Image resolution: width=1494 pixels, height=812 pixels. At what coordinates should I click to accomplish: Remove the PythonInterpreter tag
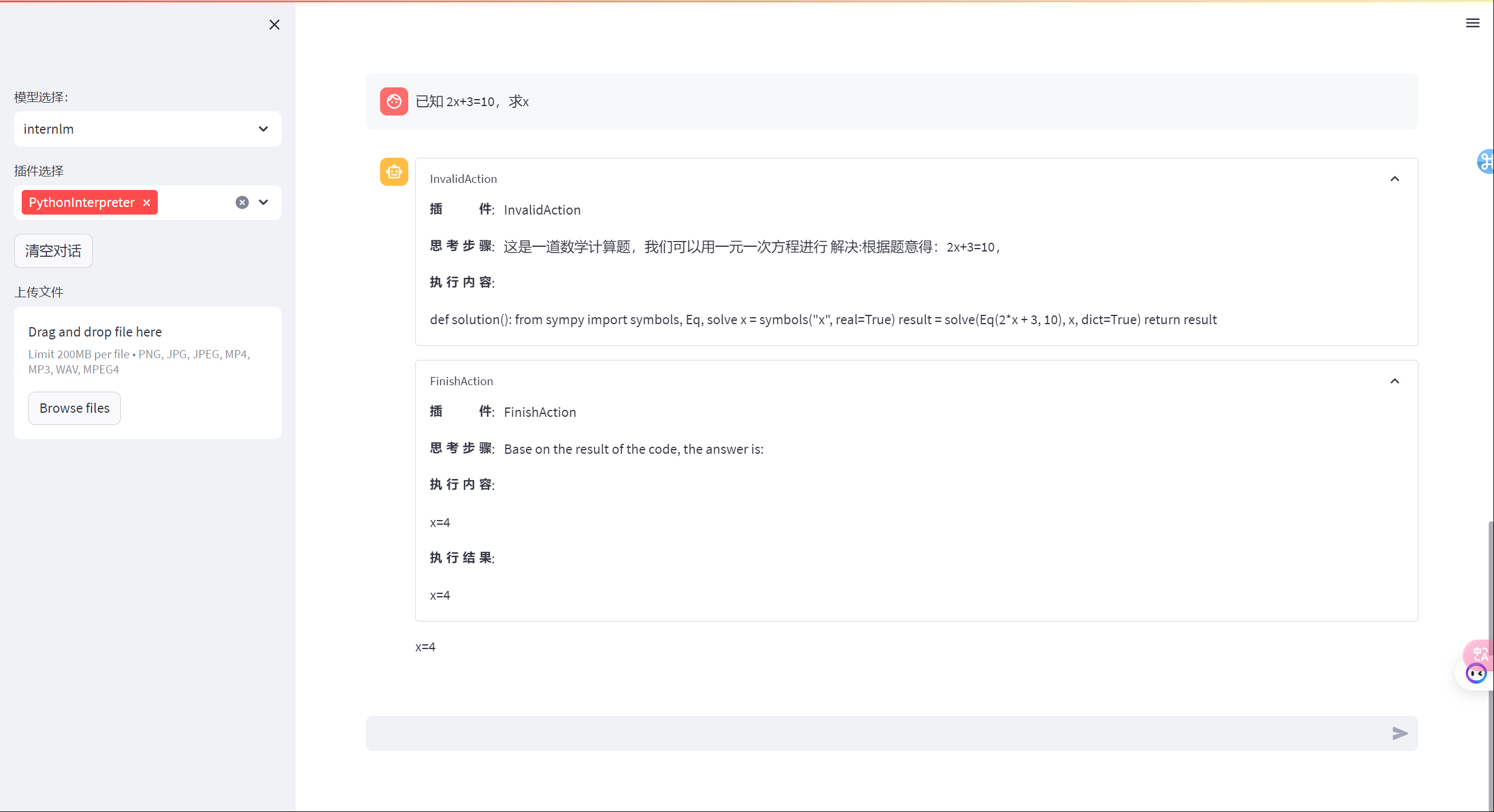(147, 203)
